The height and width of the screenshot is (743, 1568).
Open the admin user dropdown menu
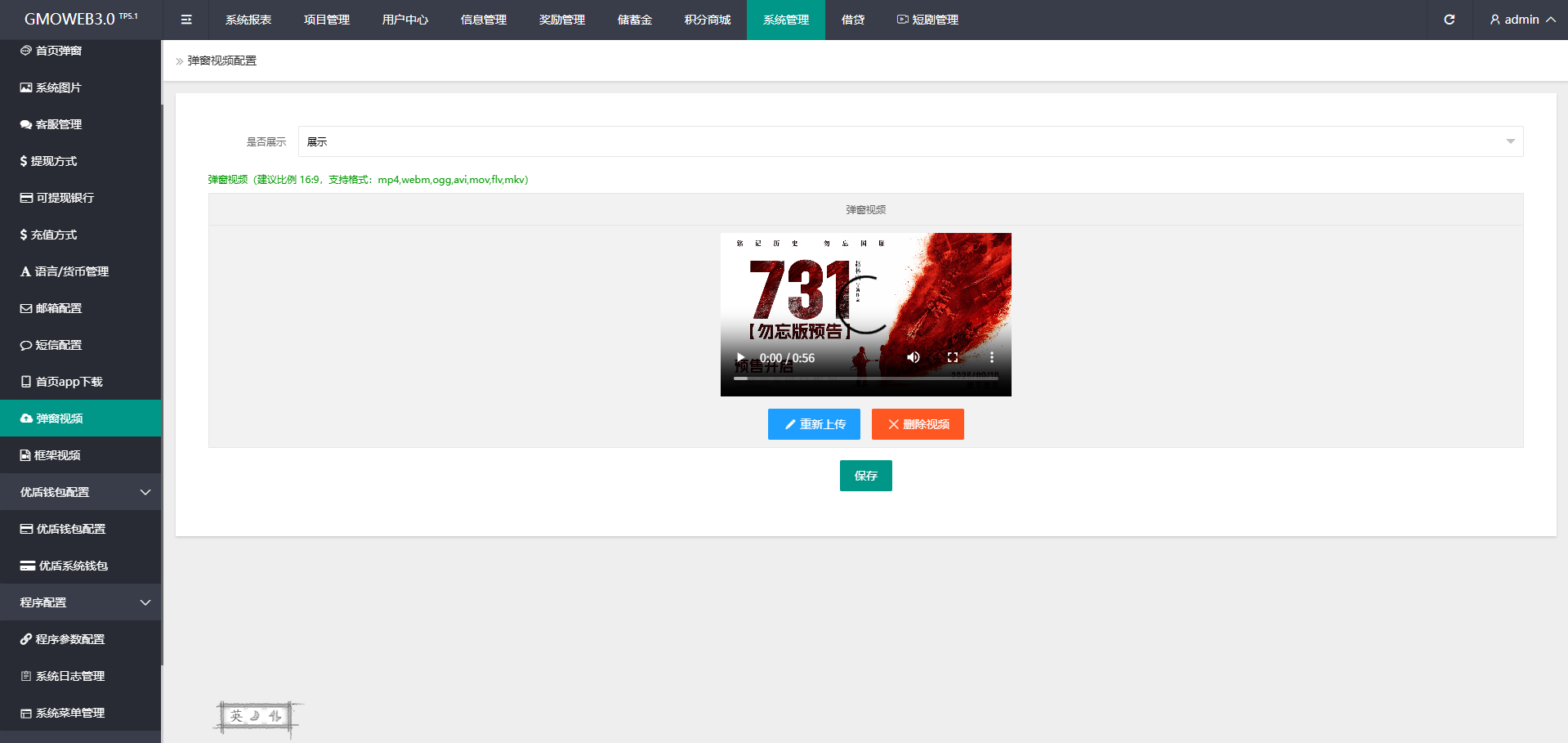pos(1521,20)
